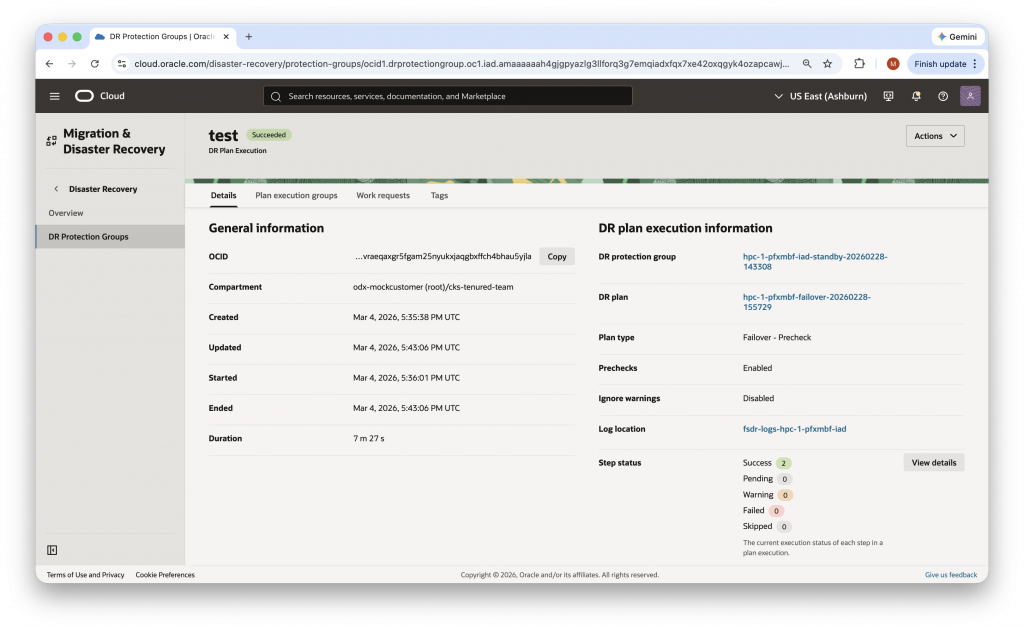The image size is (1024, 630).
Task: Bookmark this page via the star icon
Action: (x=827, y=62)
